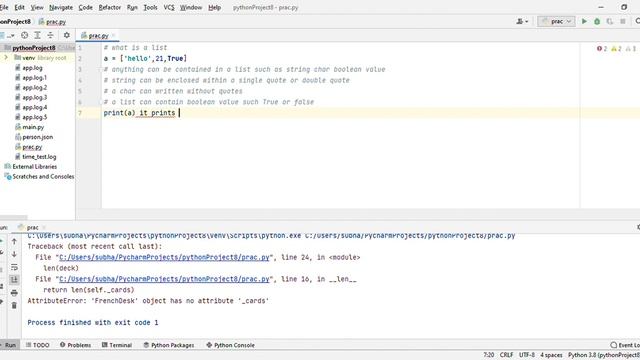Click the Collapse All icon in Project panel
Viewport: 640px width, 360px height.
[50, 36]
